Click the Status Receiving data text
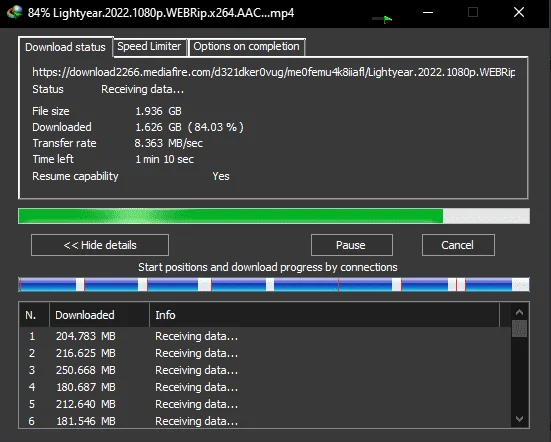This screenshot has width=551, height=442. pos(142,89)
